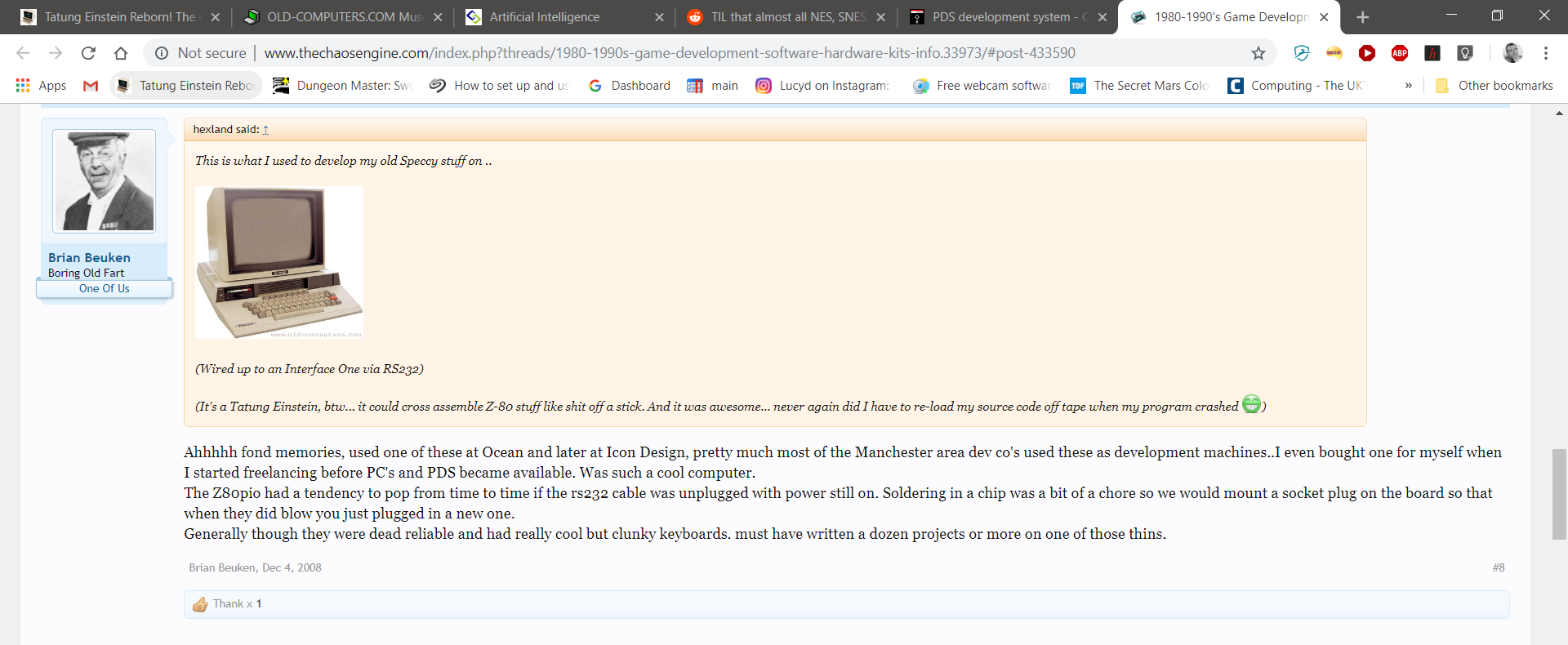Open Brian Beuken's profile name link
This screenshot has height=645, width=1568.
[89, 258]
